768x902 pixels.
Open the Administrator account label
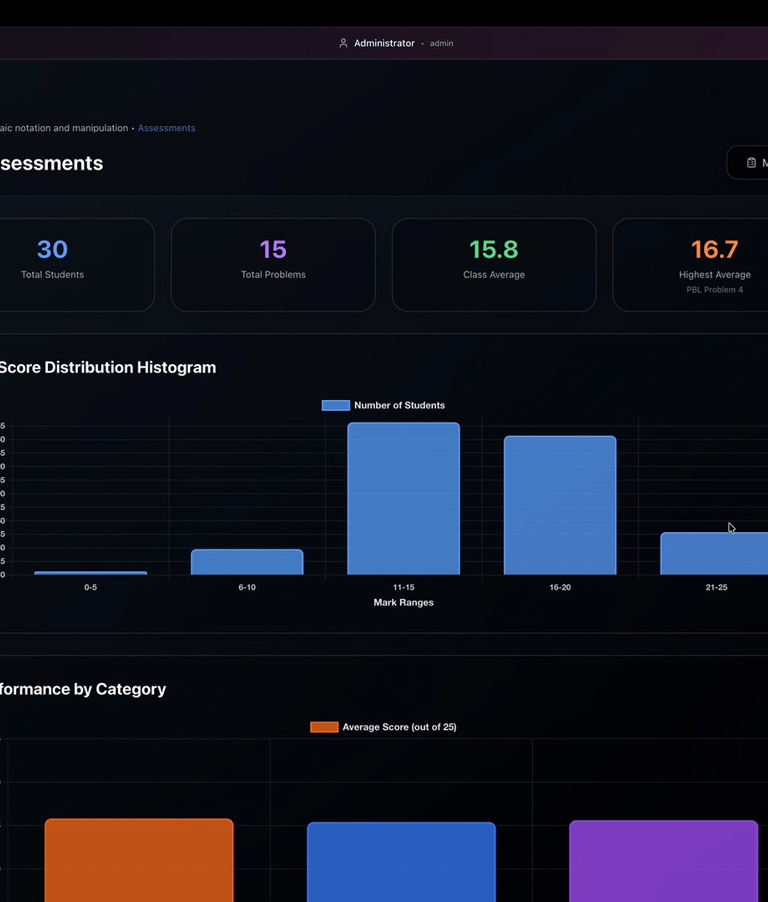pos(384,43)
